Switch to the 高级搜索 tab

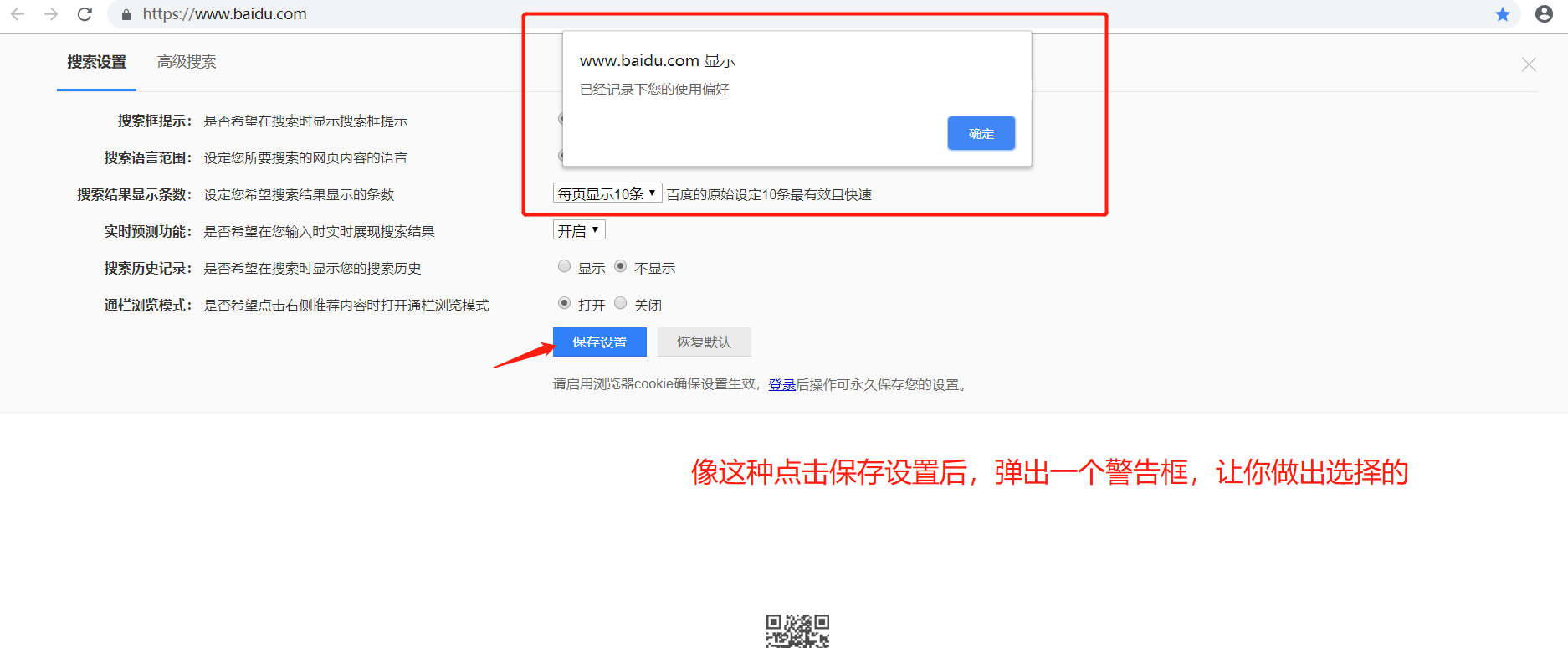tap(187, 62)
